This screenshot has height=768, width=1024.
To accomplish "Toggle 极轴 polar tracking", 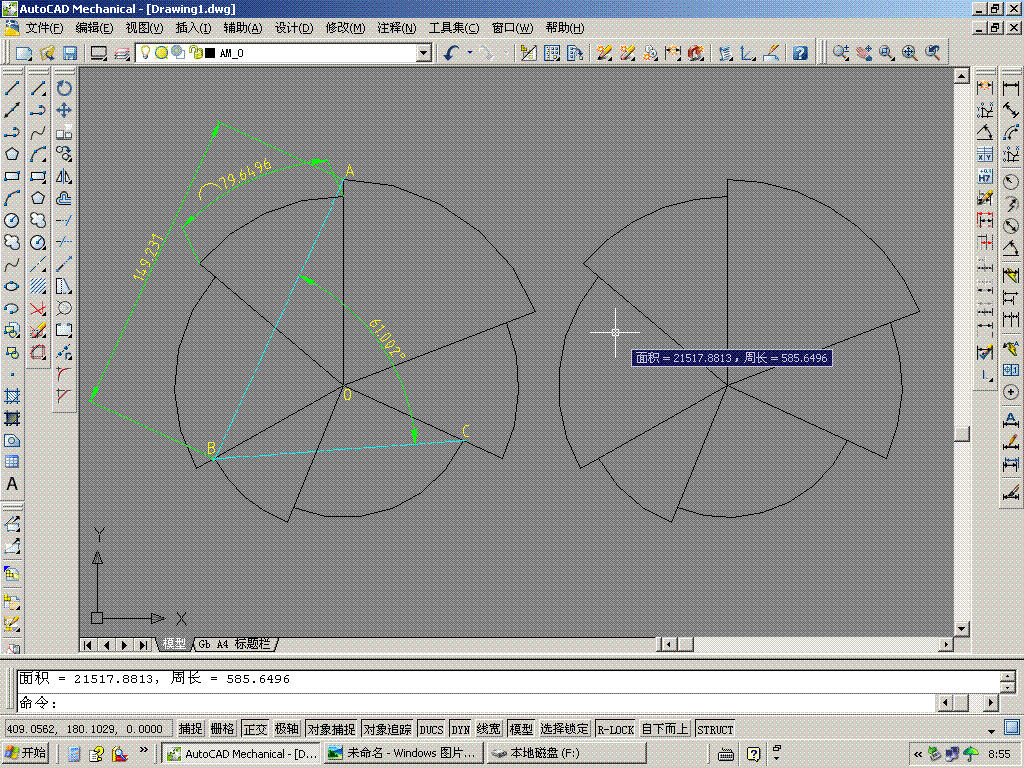I will tap(287, 729).
